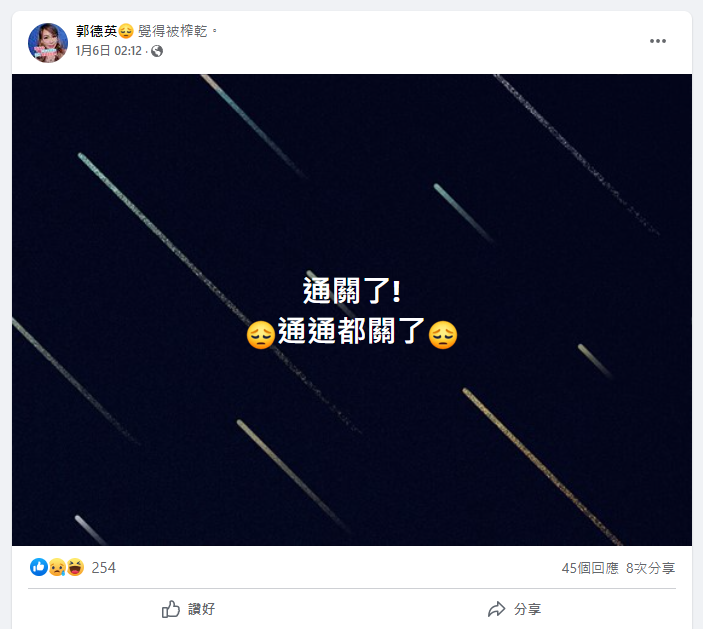Open the 1月6日 02:12 timestamp link
The image size is (703, 629).
(x=108, y=51)
